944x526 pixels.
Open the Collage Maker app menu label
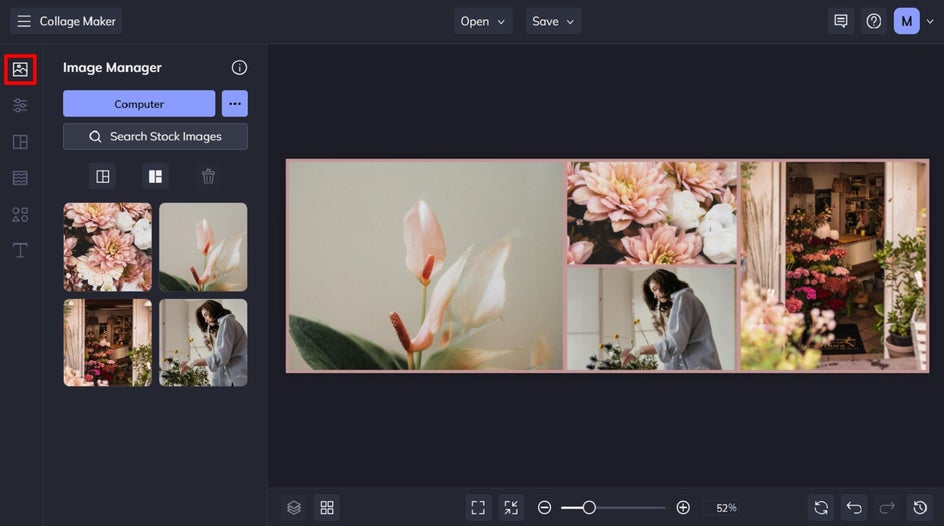pos(78,21)
